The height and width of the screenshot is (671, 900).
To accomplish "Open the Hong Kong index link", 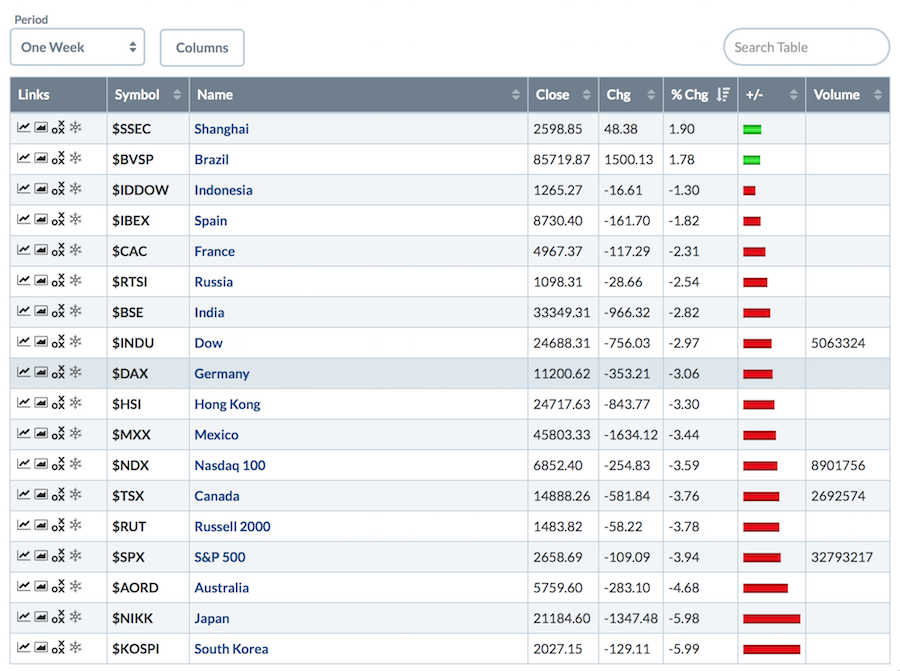I will 227,404.
